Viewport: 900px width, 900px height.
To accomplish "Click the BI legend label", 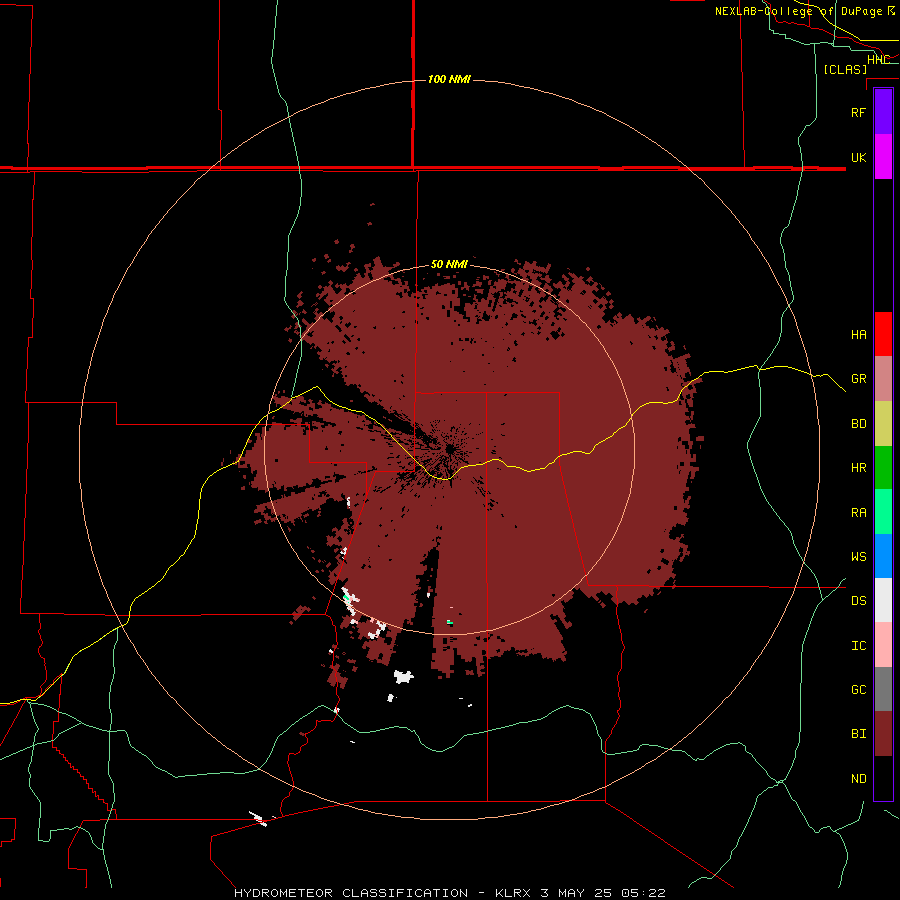I will click(858, 734).
